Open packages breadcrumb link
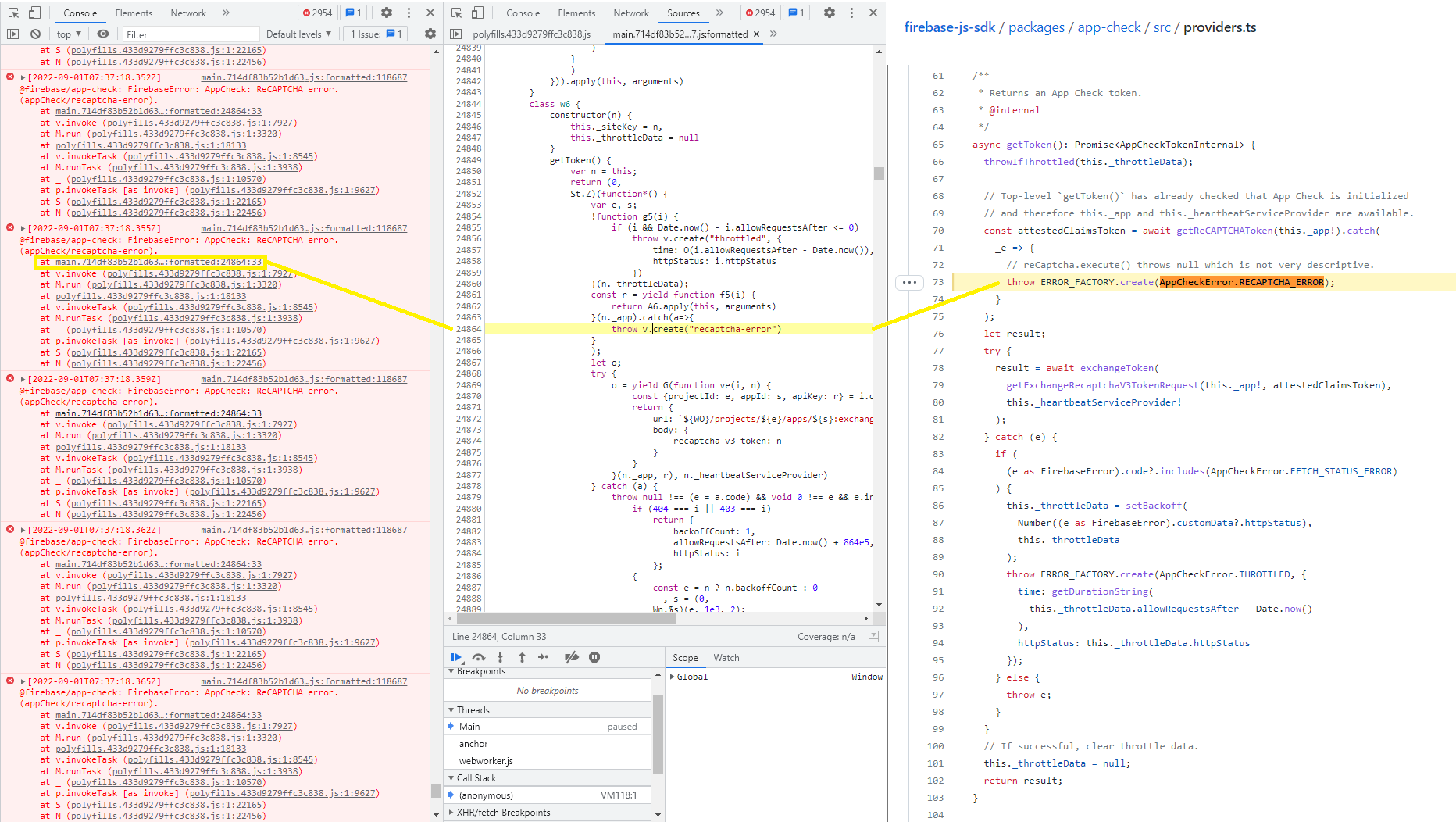Screen dimensions: 1456x822 [x=1037, y=27]
